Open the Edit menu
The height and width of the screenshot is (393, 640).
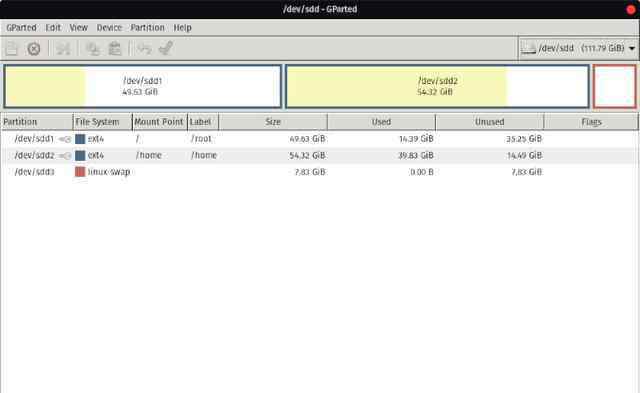[53, 27]
